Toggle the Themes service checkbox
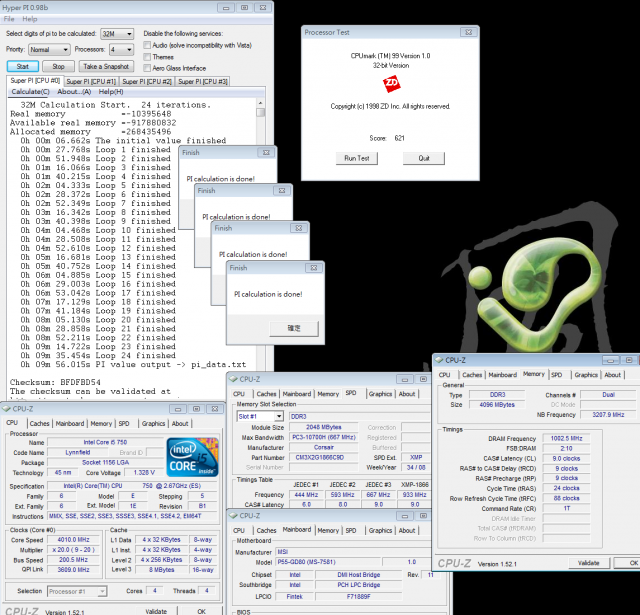 (147, 57)
